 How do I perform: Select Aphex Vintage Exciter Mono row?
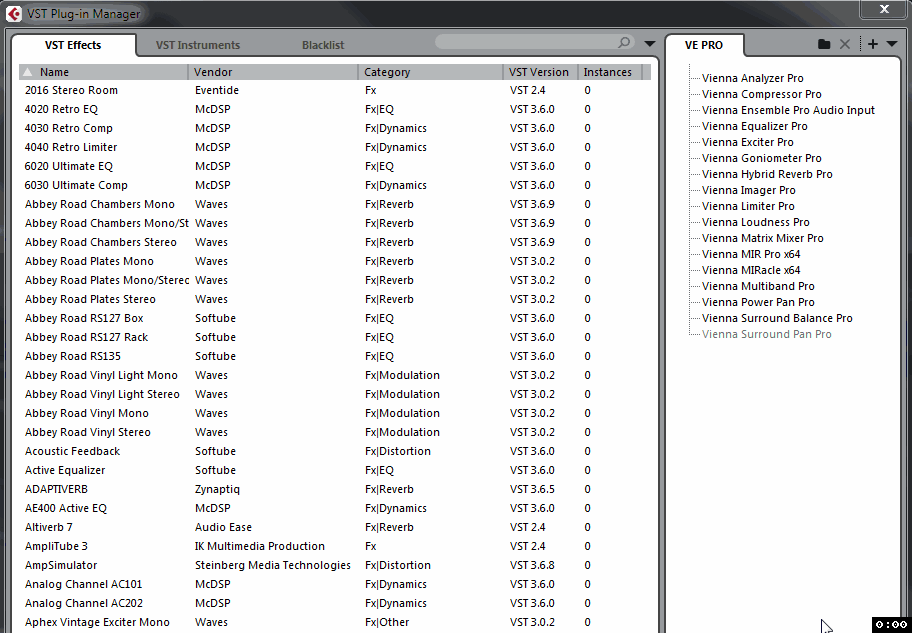point(334,623)
